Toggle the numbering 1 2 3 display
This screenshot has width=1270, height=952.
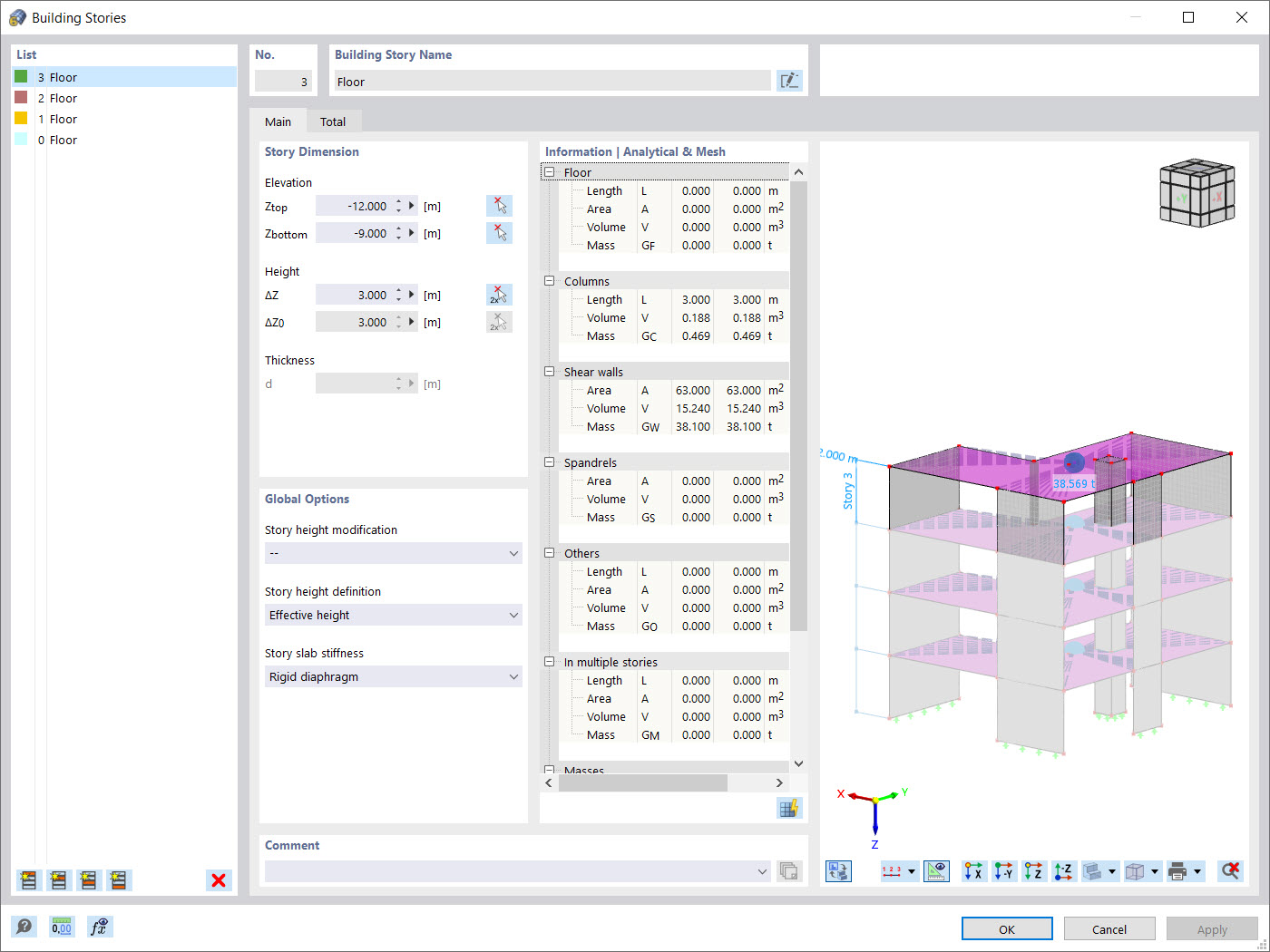(x=894, y=870)
